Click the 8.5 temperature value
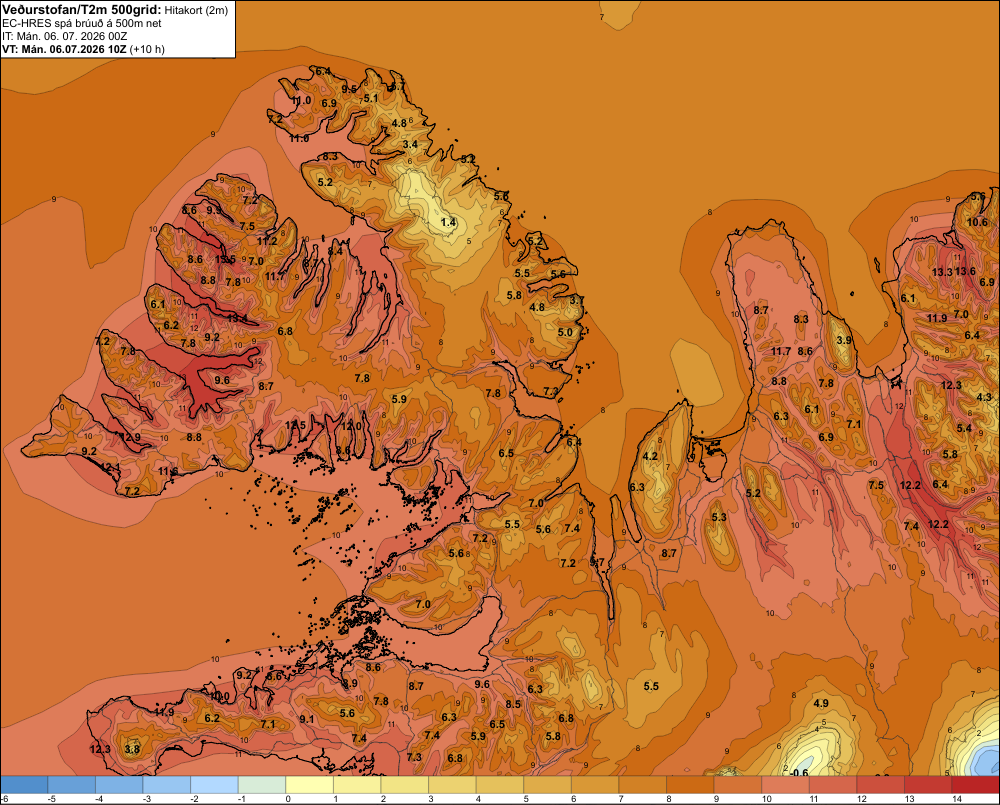The height and width of the screenshot is (805, 1000). (513, 704)
